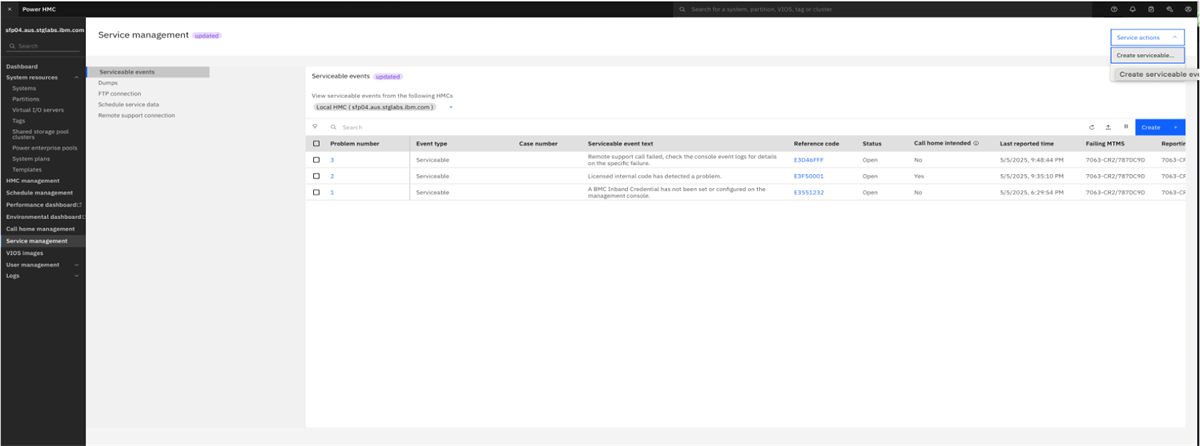Close the navigation menu with X icon

(9, 9)
